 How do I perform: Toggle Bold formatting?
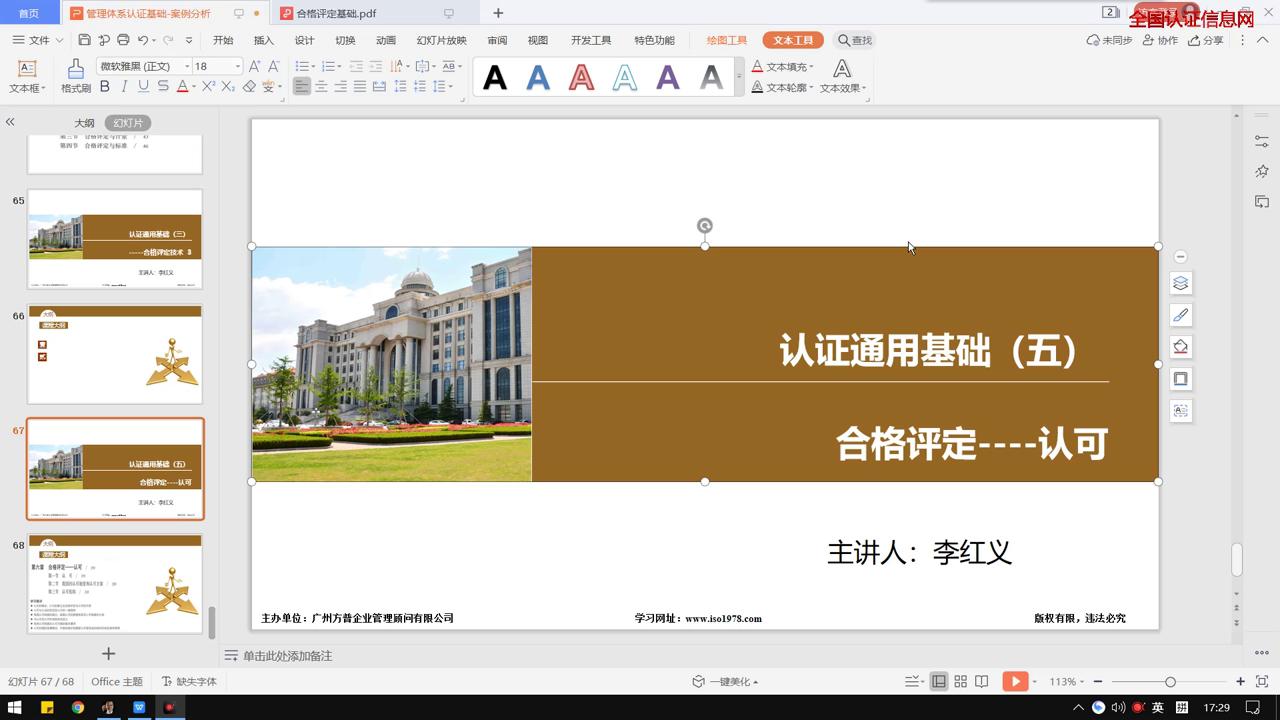tap(105, 87)
